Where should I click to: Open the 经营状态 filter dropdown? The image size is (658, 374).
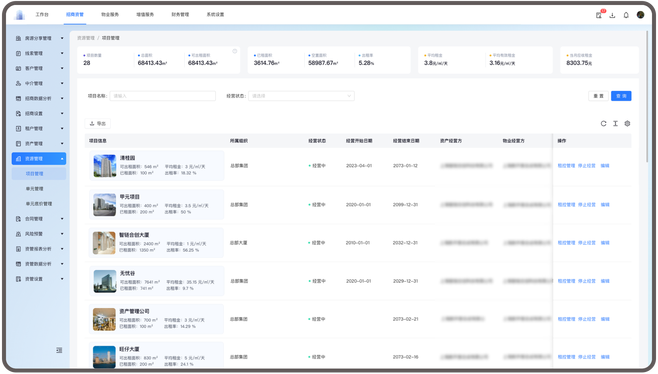[x=301, y=96]
